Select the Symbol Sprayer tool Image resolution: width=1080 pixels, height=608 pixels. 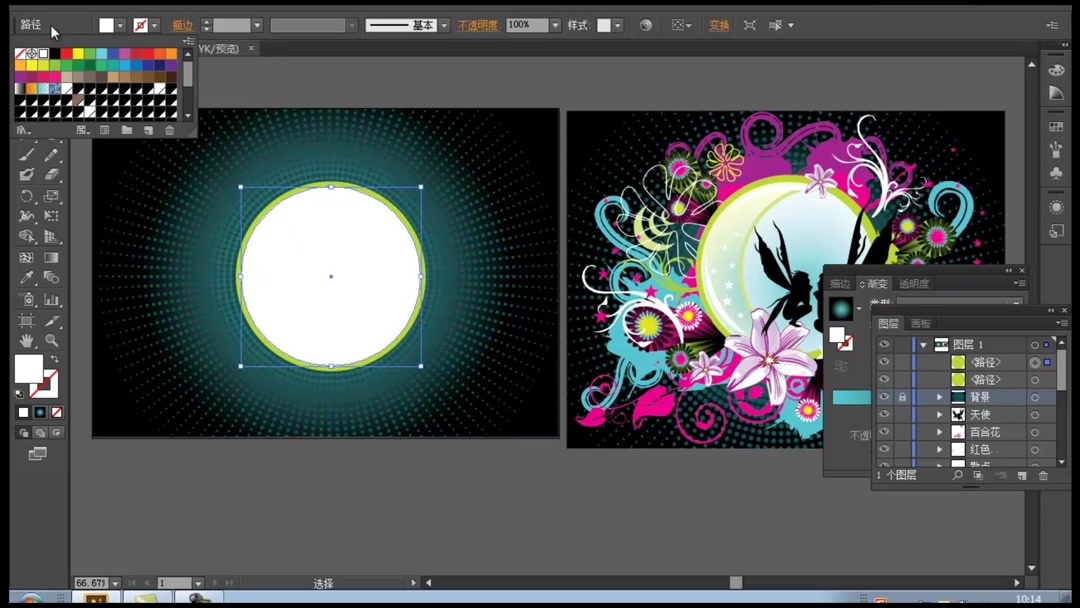pyautogui.click(x=26, y=300)
